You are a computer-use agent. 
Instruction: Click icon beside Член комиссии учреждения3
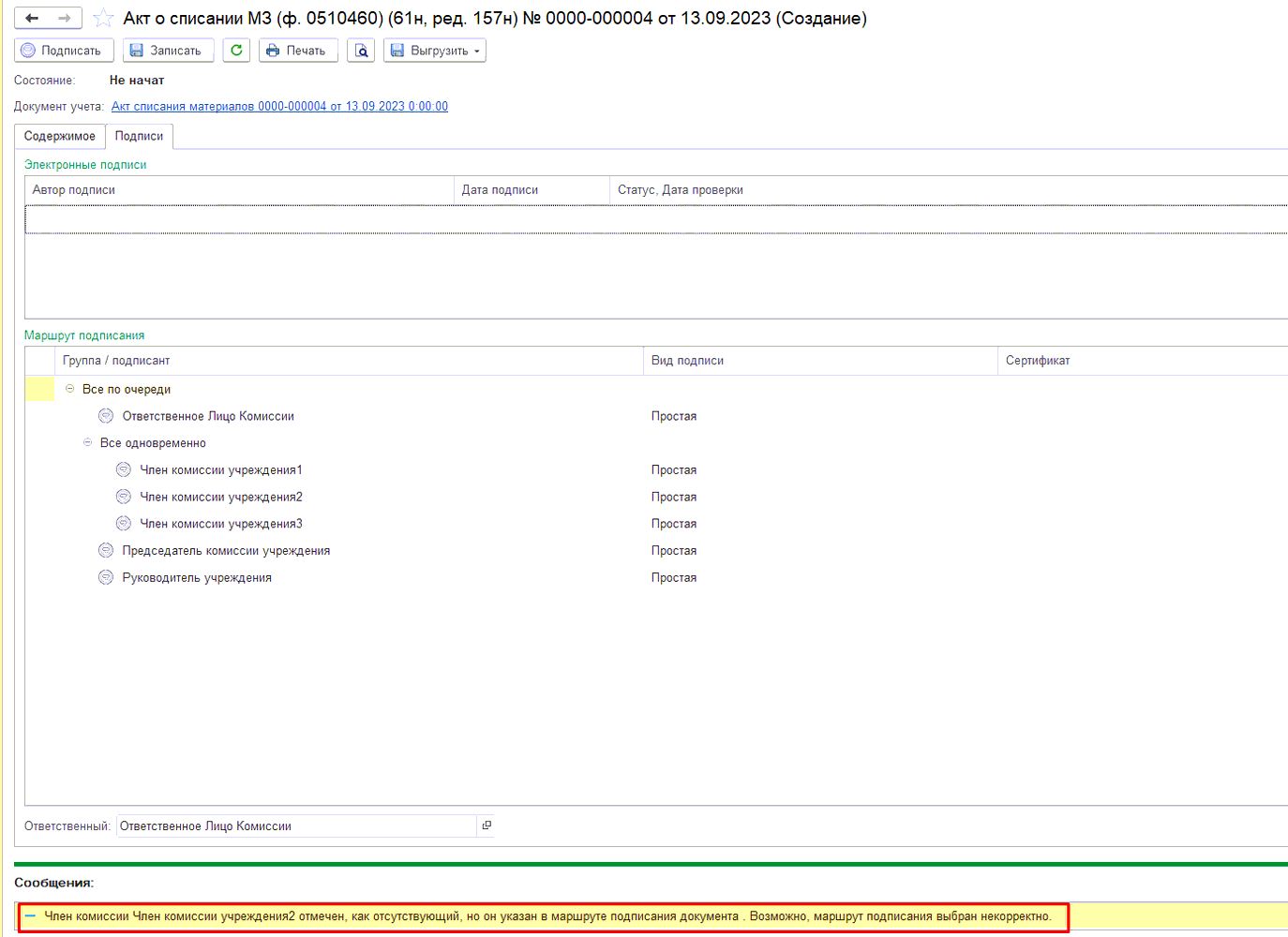124,524
